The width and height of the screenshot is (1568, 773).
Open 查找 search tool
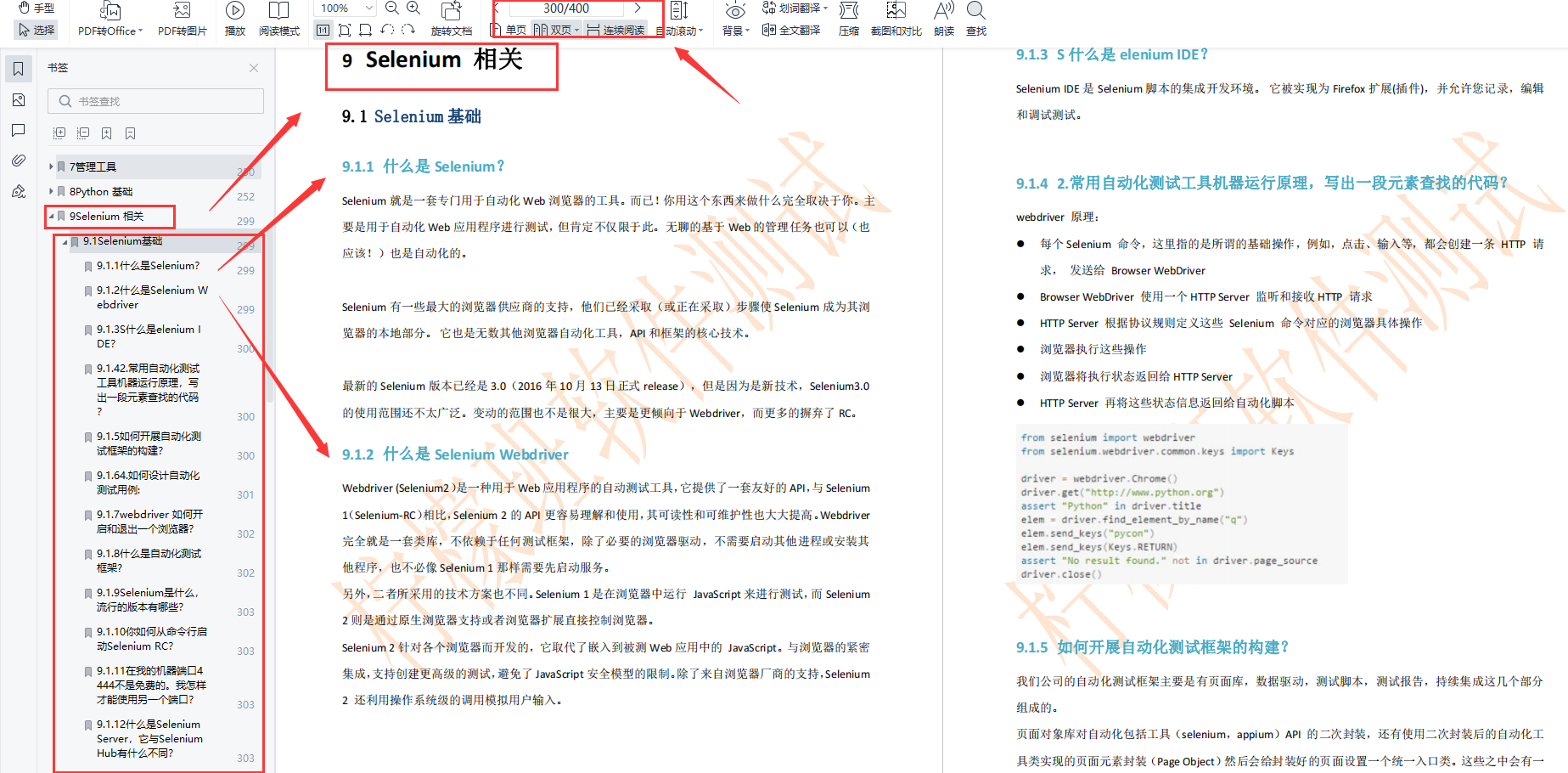(976, 20)
